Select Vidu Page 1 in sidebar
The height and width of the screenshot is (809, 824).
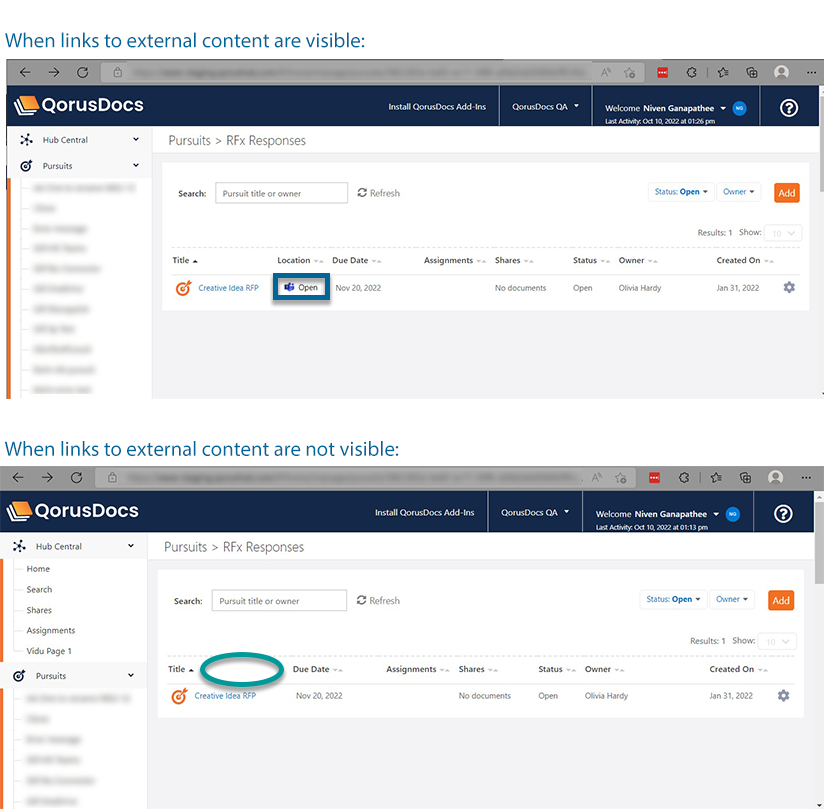click(49, 651)
